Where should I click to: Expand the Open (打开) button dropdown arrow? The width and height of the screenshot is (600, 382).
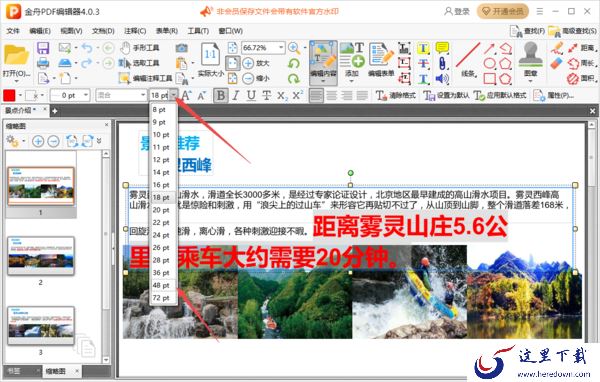tap(16, 82)
